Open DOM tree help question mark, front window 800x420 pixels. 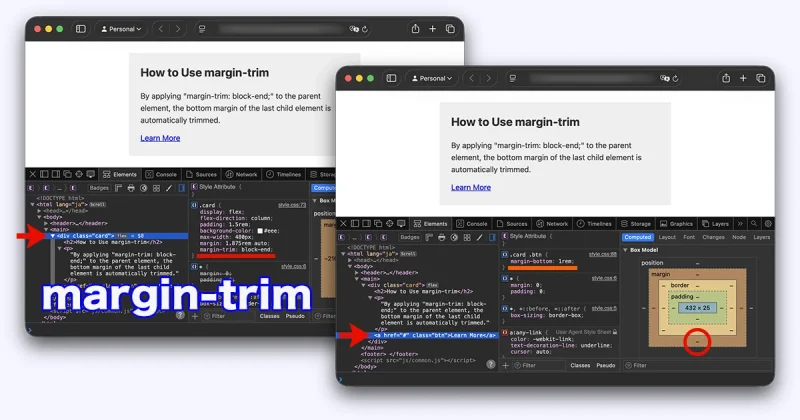tap(490, 364)
